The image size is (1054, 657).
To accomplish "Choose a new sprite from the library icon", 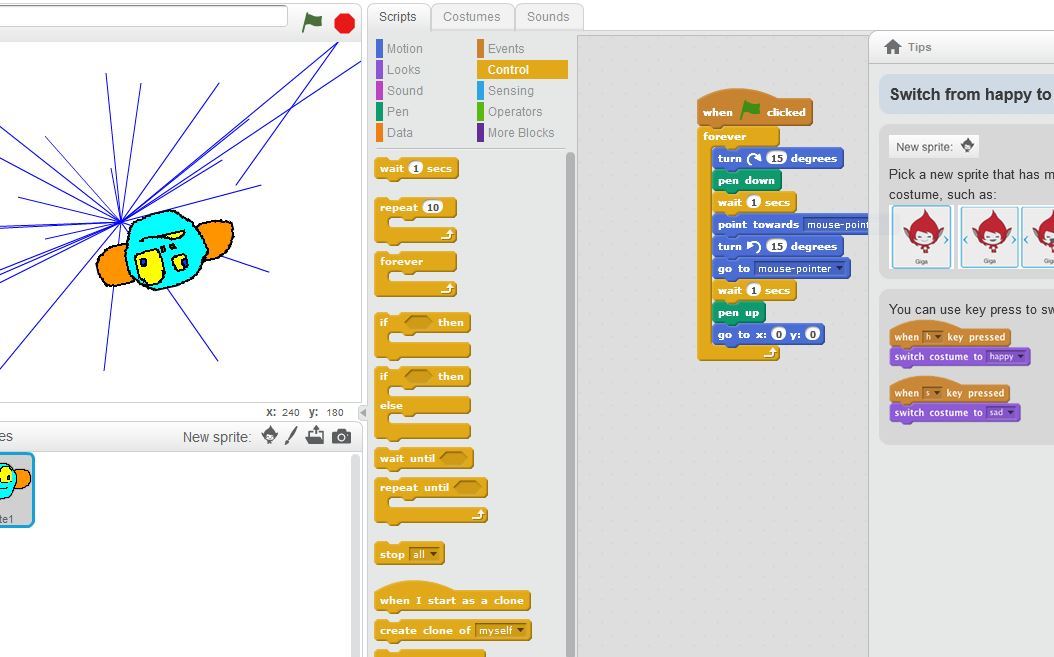I will (x=268, y=435).
